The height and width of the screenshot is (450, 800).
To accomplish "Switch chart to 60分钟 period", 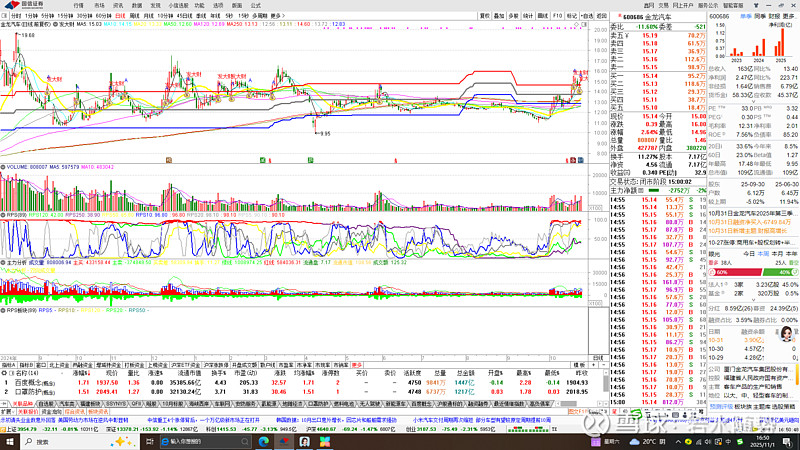I will 104,16.
